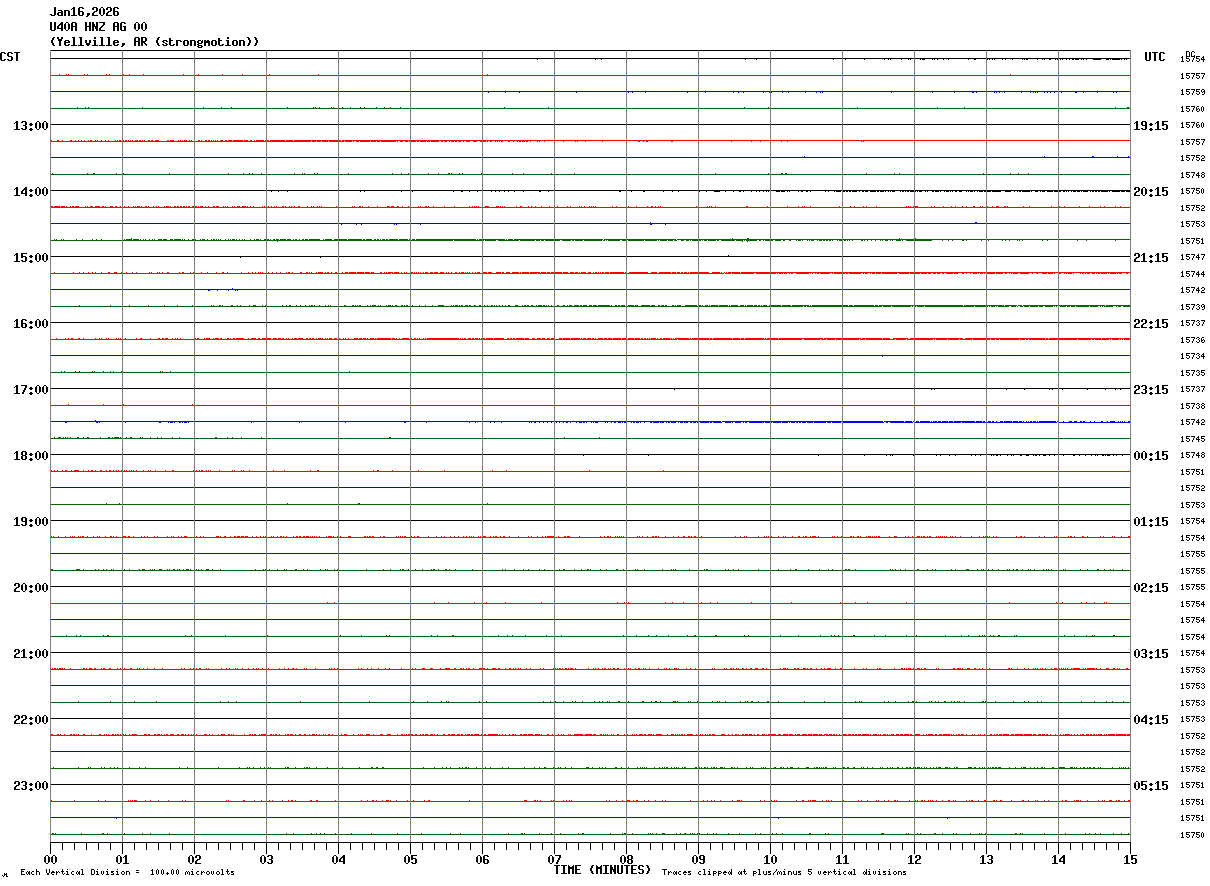Select the 17:00 CST time label
The image size is (1210, 886).
coord(31,390)
